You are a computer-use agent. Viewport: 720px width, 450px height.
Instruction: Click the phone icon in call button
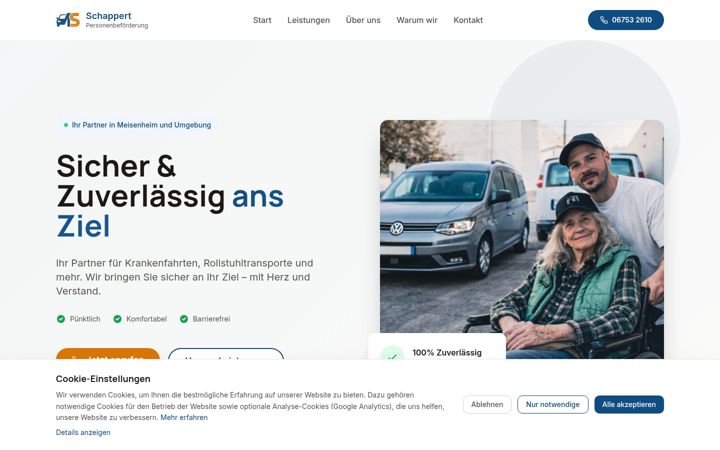click(x=604, y=20)
